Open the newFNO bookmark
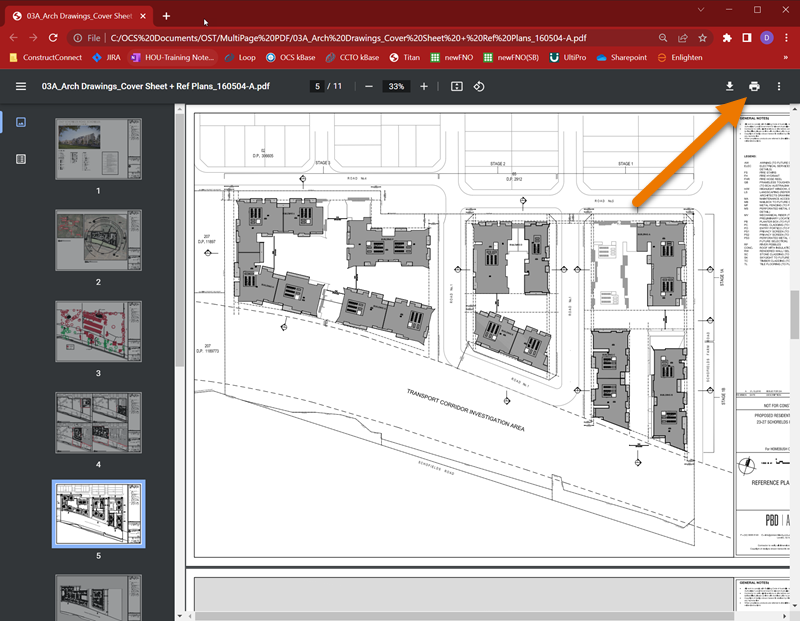 coord(452,58)
